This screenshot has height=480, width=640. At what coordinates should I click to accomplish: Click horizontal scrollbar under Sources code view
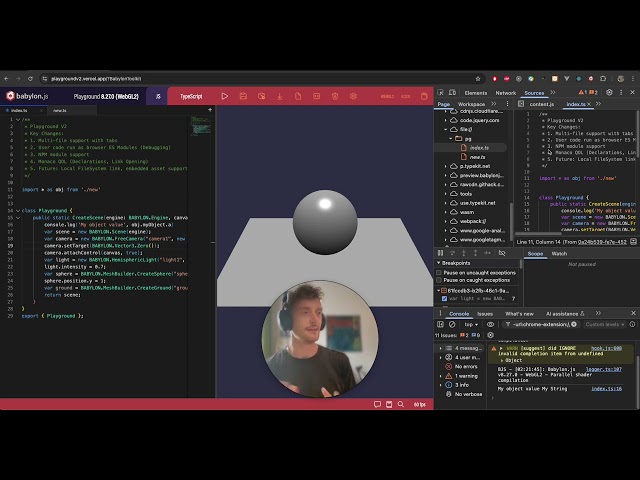(x=539, y=233)
